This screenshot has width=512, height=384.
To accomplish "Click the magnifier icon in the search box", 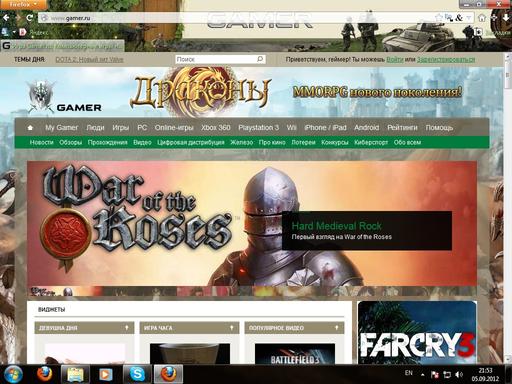I will [260, 59].
